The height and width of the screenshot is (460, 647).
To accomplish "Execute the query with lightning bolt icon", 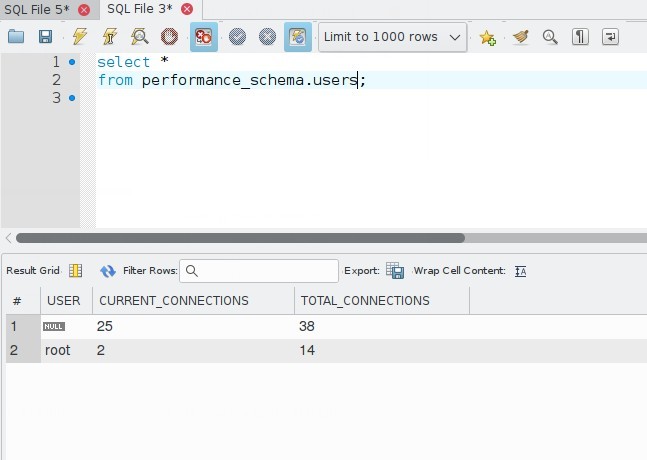I will point(80,37).
